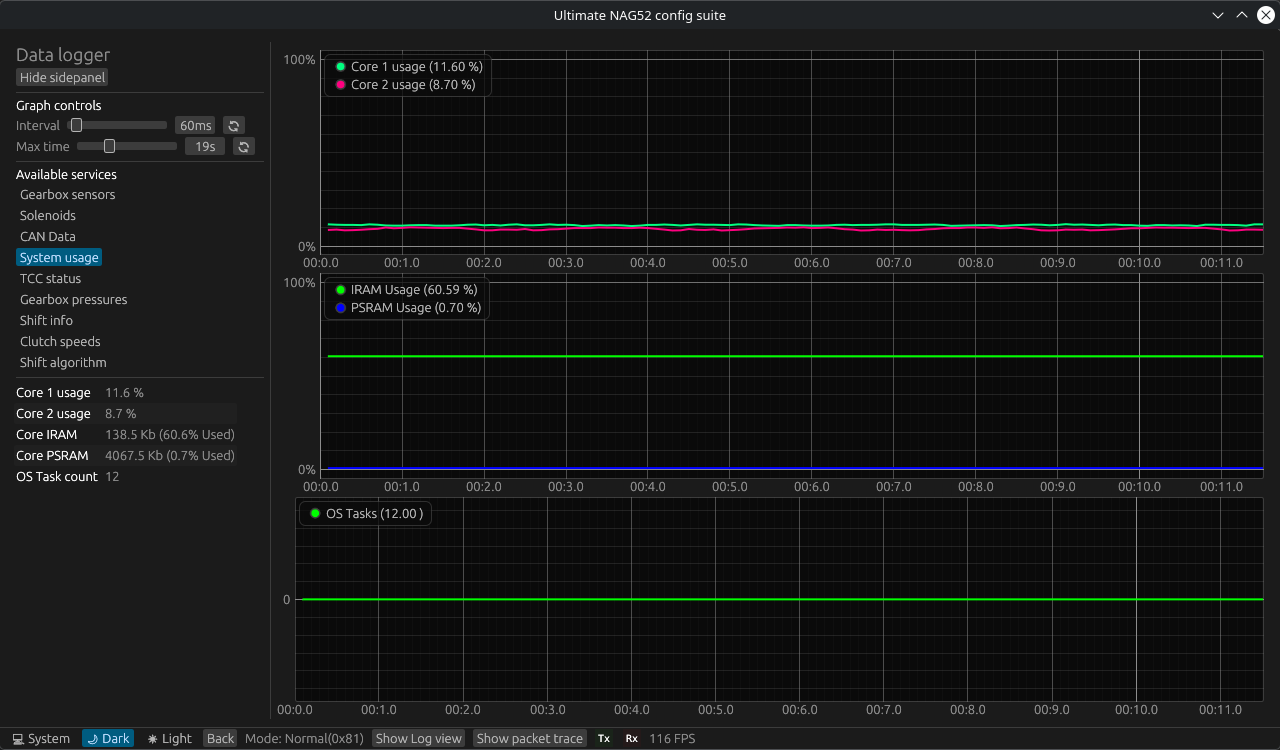
Task: Click the Rx indicator in status bar
Action: point(632,739)
